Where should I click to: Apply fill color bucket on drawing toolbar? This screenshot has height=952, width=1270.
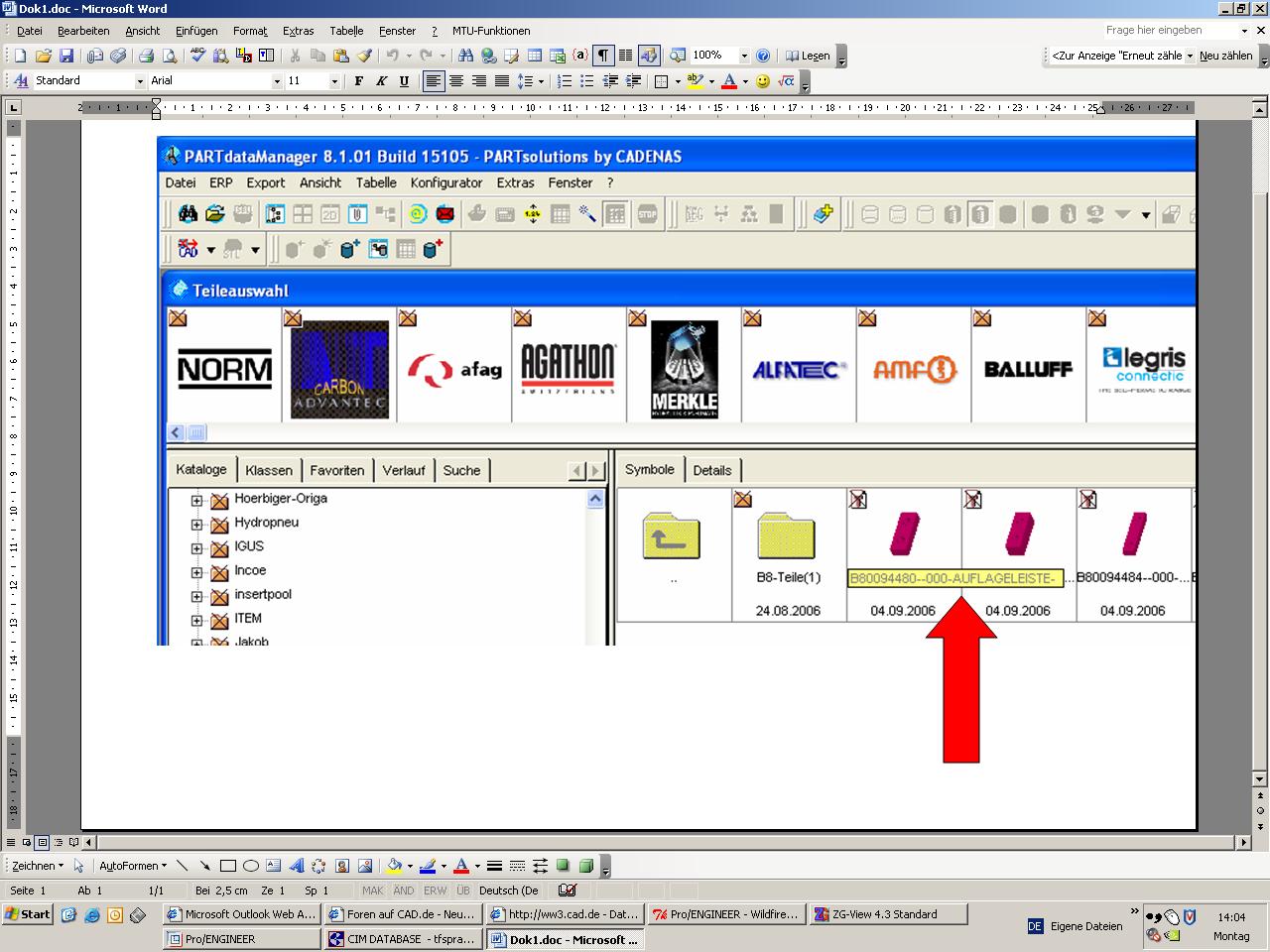394,866
